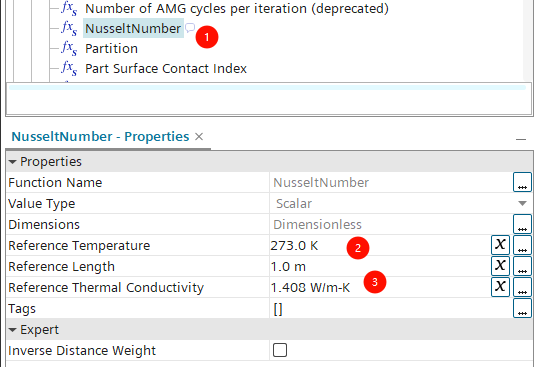
Task: Click the comment bubble icon next to NusseltNumber
Action: pos(190,28)
